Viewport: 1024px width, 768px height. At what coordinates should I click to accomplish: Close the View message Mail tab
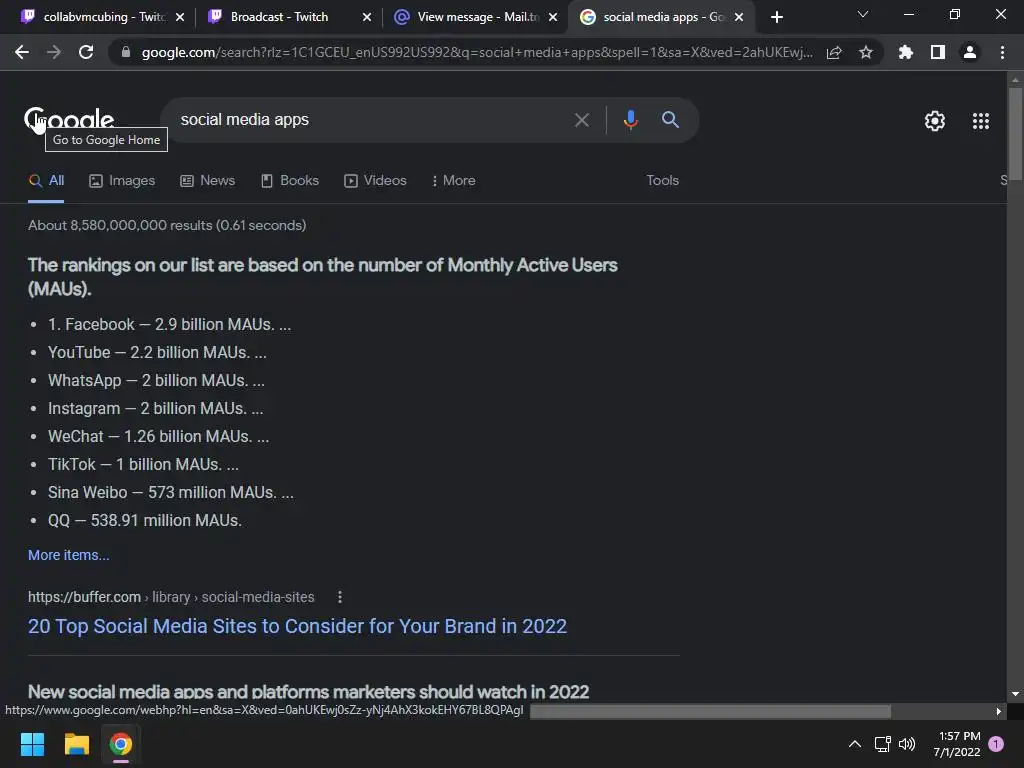pos(553,17)
